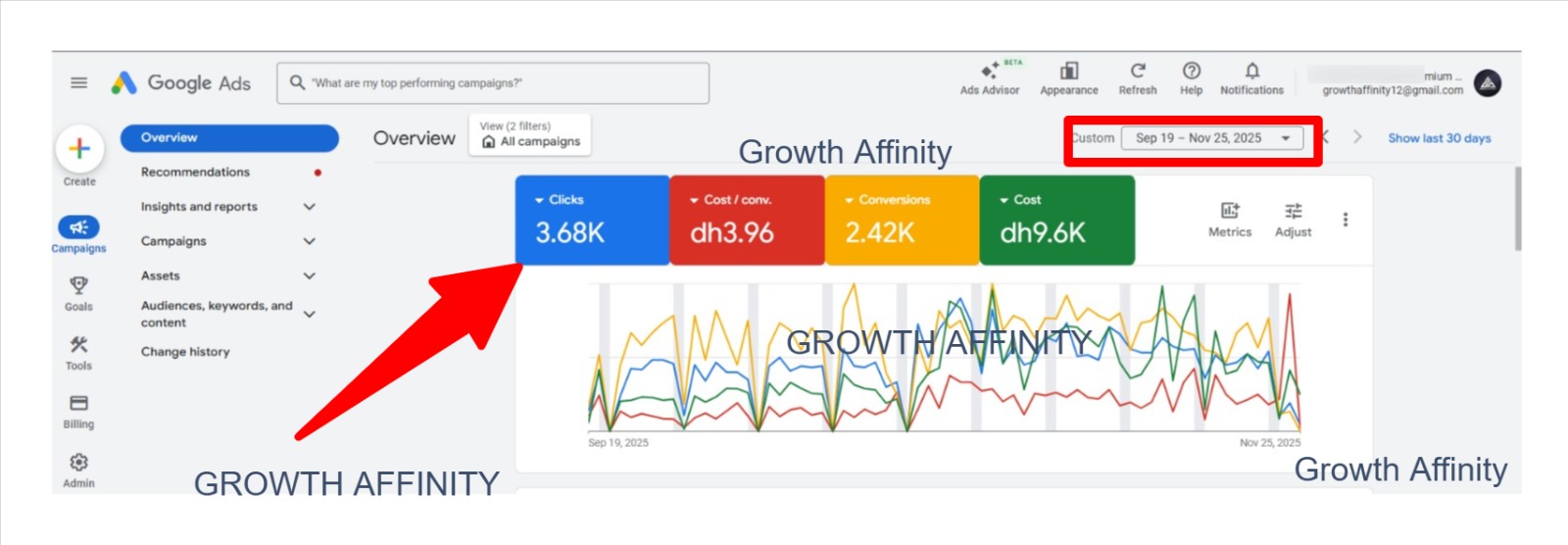Open Admin settings gear
Image resolution: width=1568 pixels, height=545 pixels.
[78, 469]
